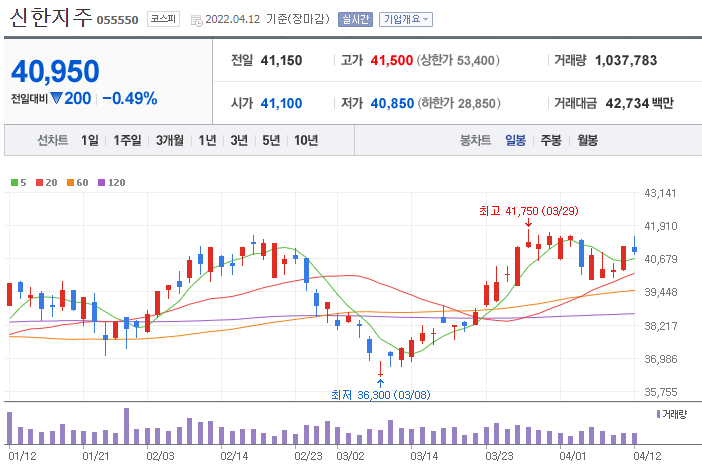Click the red 20-day moving average swatch
The image size is (702, 474).
coord(39,183)
